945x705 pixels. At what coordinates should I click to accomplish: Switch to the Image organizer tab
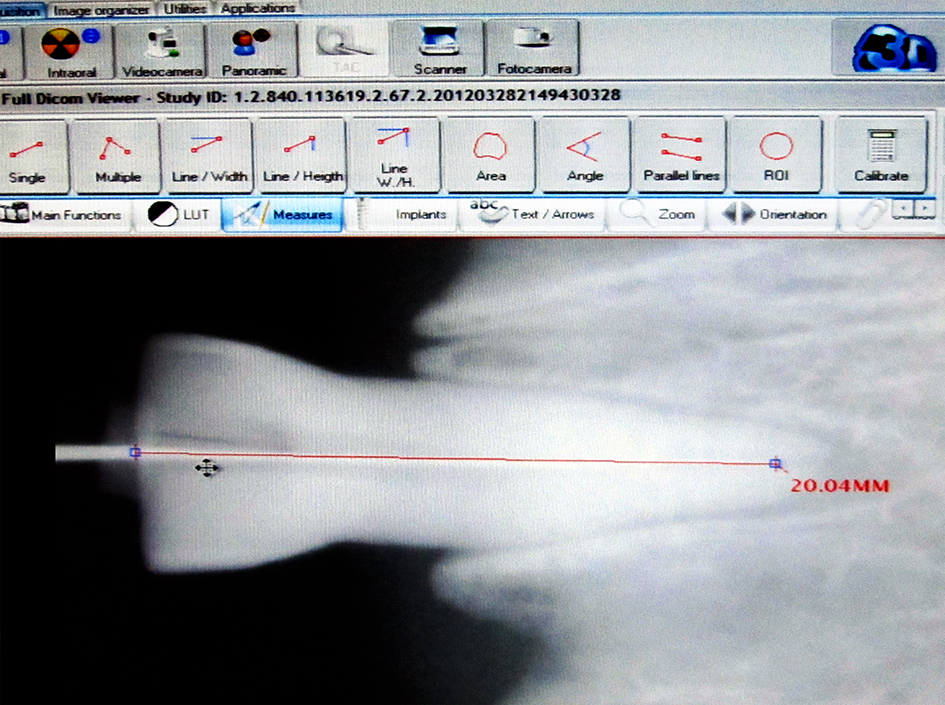(102, 9)
